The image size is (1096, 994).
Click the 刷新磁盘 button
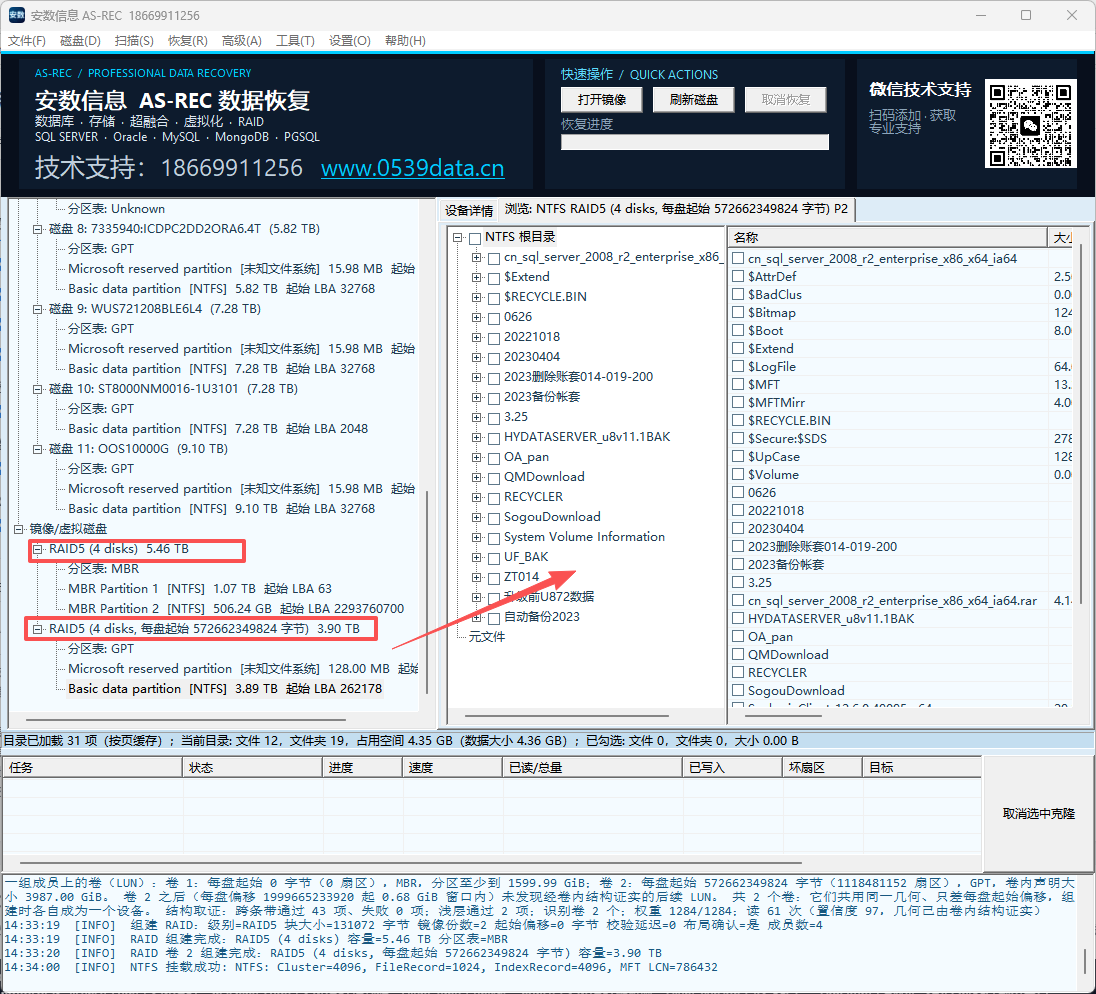(x=693, y=99)
